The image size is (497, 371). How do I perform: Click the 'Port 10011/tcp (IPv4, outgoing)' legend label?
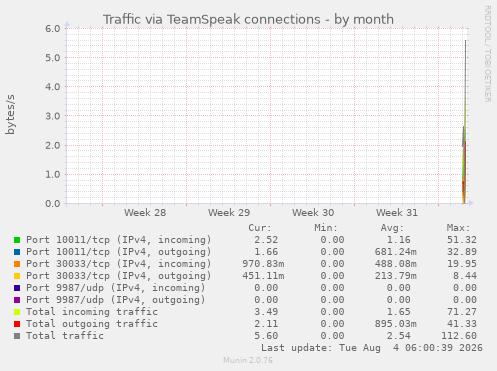click(x=119, y=252)
